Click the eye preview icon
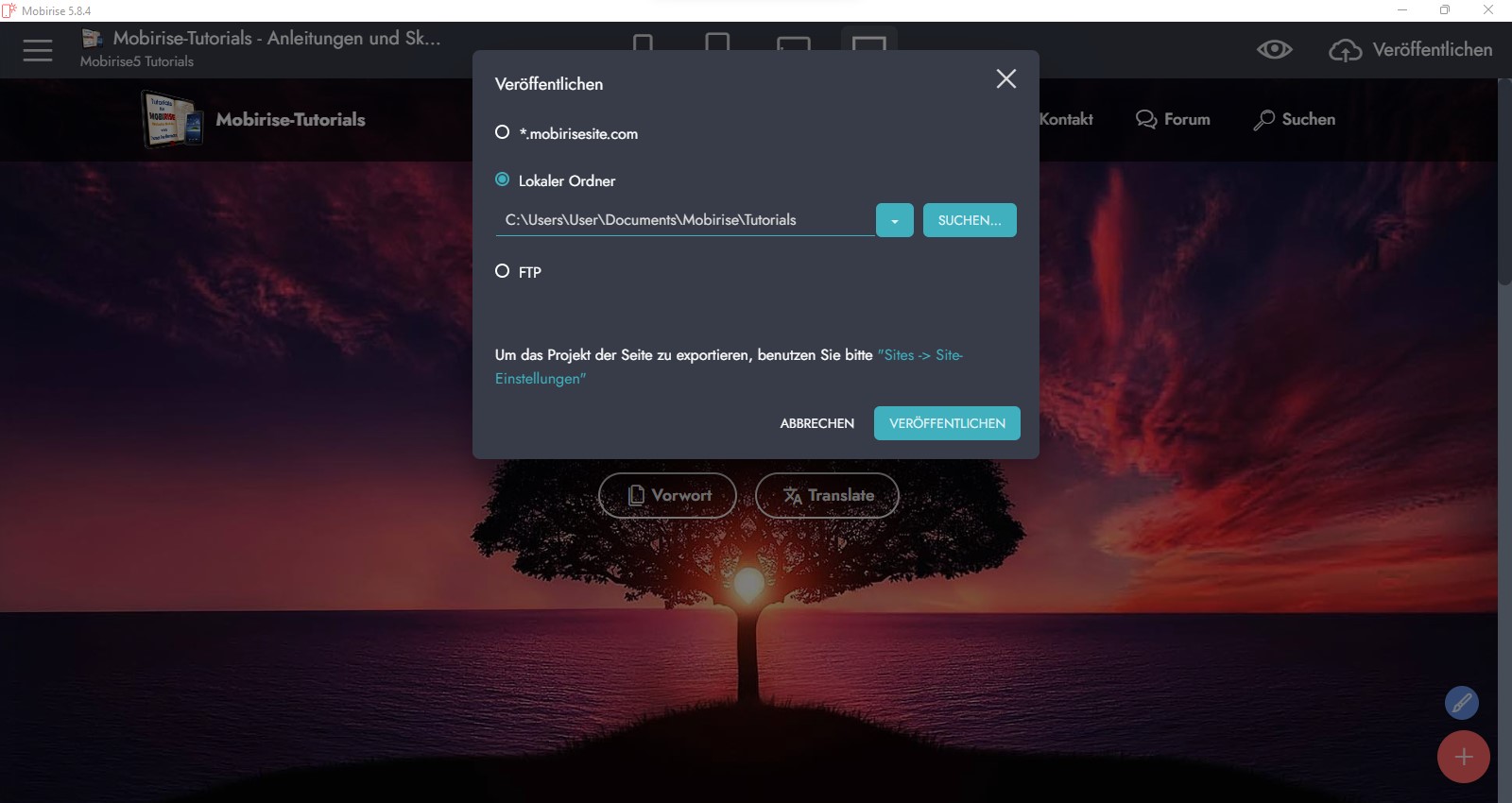 point(1274,50)
